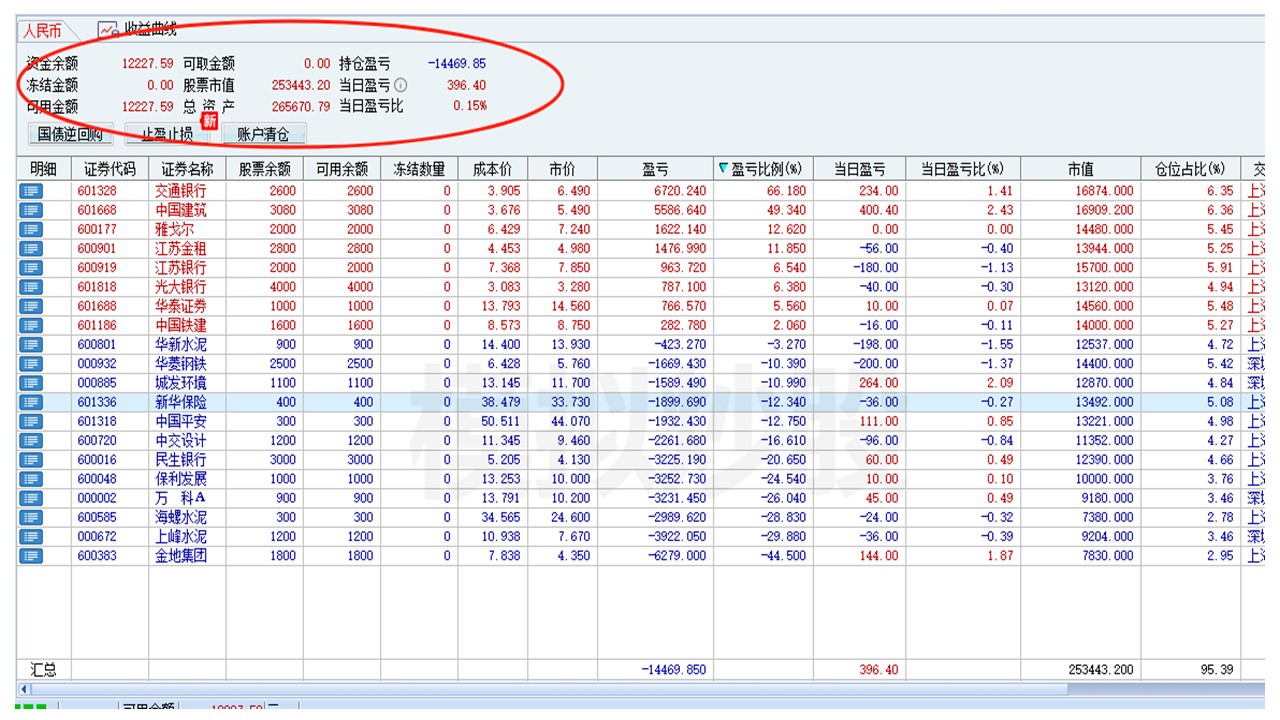The image size is (1280, 720).
Task: Click the 可用余额 column header
Action: click(x=342, y=169)
